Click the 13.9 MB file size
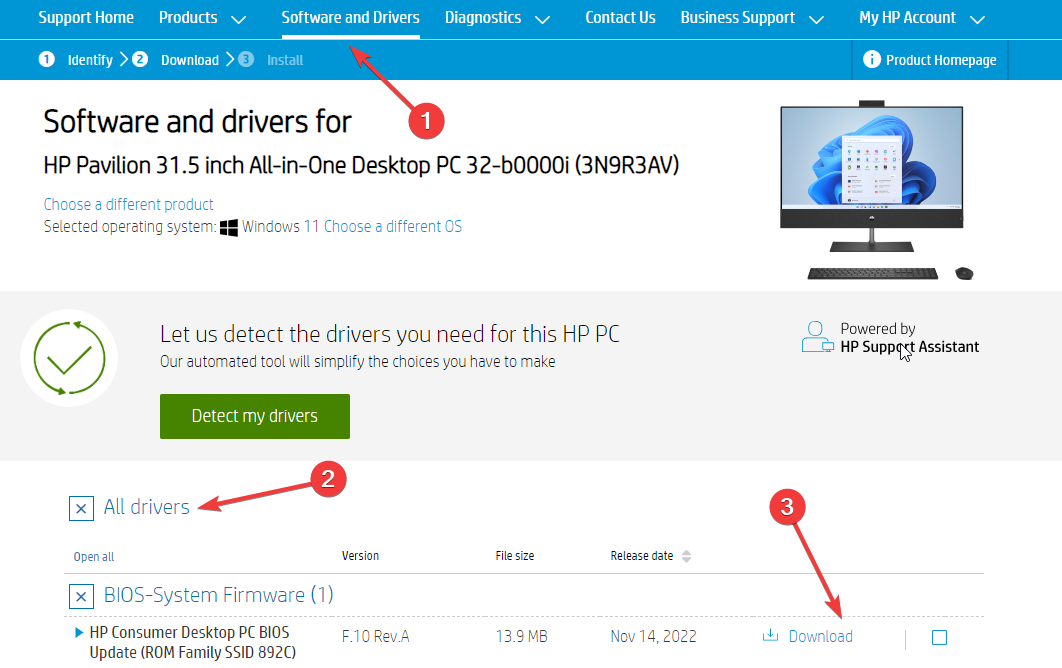The width and height of the screenshot is (1062, 668). pyautogui.click(x=522, y=637)
